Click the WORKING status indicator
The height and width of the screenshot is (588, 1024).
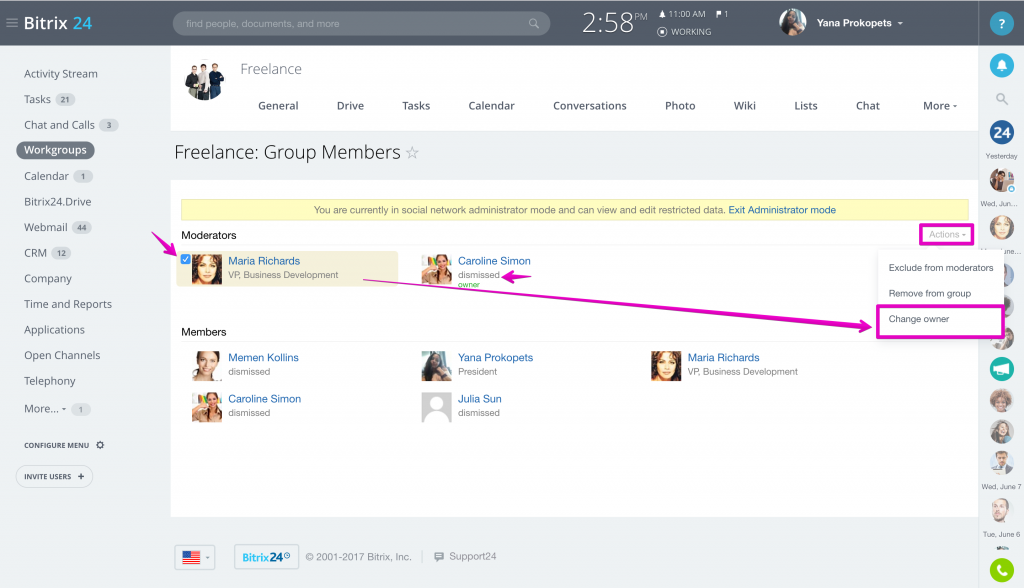(x=684, y=32)
